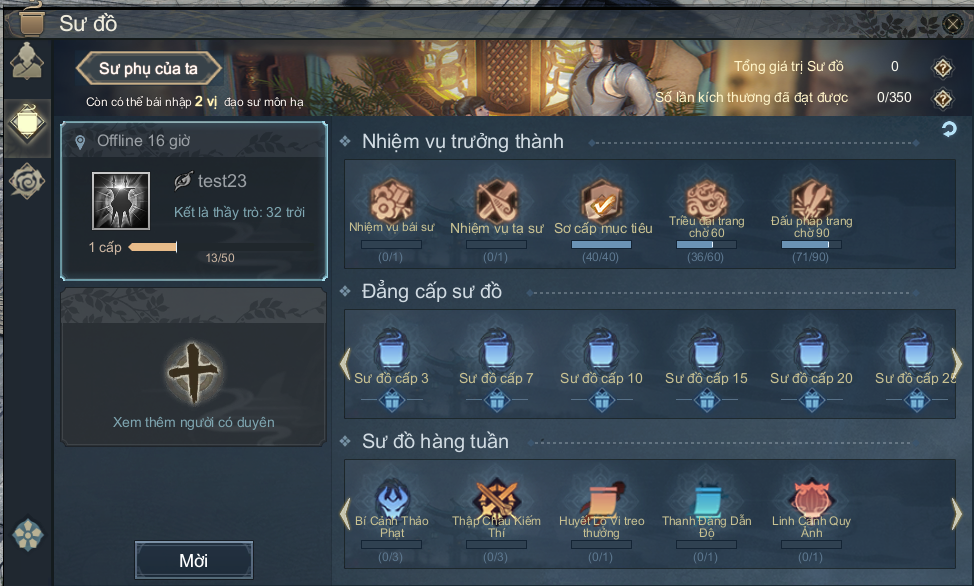
Task: Click the refresh arrow icon
Action: pyautogui.click(x=949, y=129)
